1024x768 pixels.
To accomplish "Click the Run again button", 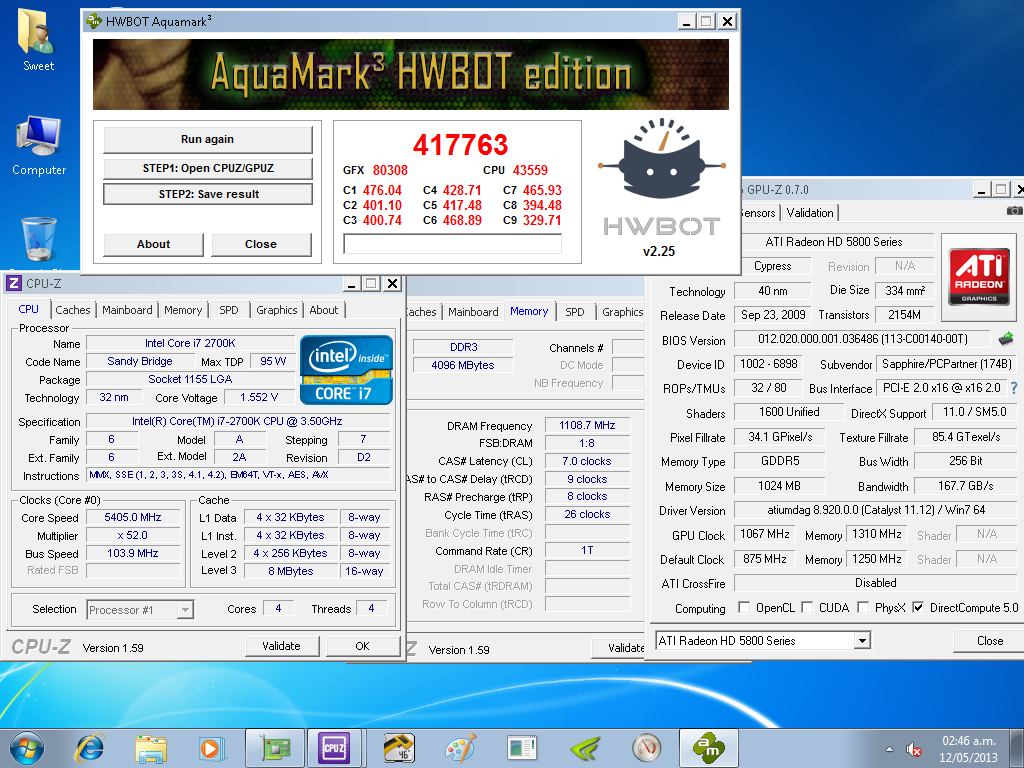I will point(208,139).
